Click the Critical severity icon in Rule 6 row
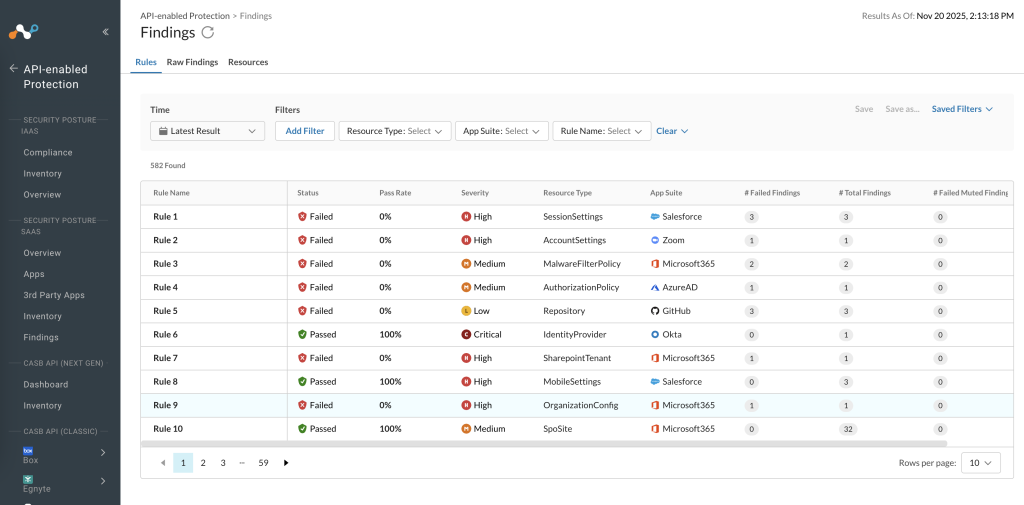The image size is (1024, 505). [x=466, y=334]
